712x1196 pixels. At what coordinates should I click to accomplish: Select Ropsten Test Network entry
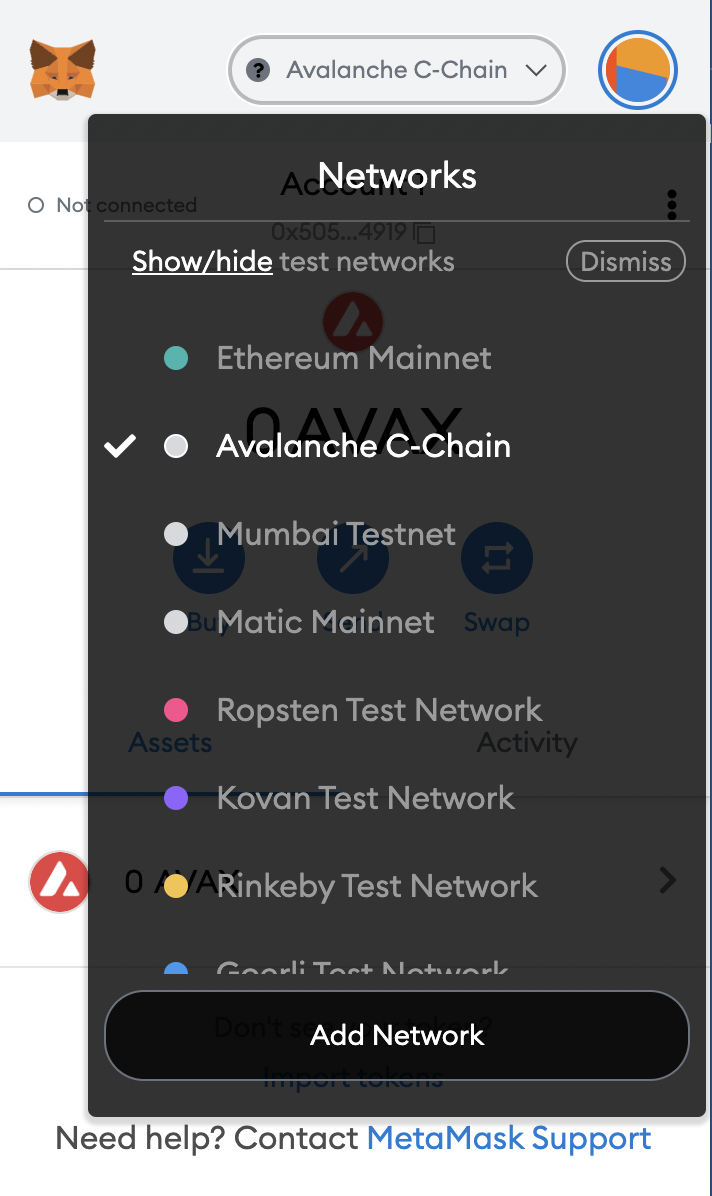379,710
